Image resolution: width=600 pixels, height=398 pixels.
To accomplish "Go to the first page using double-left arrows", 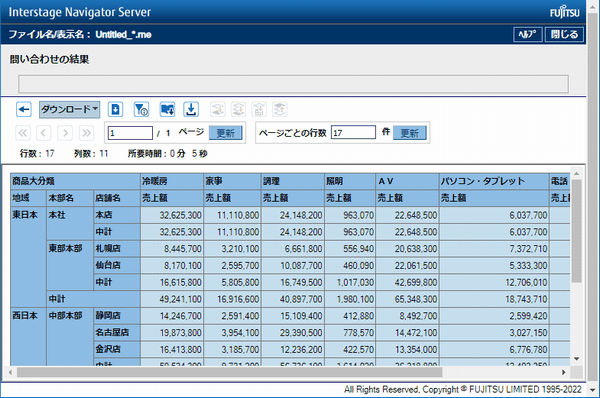I will 23,133.
